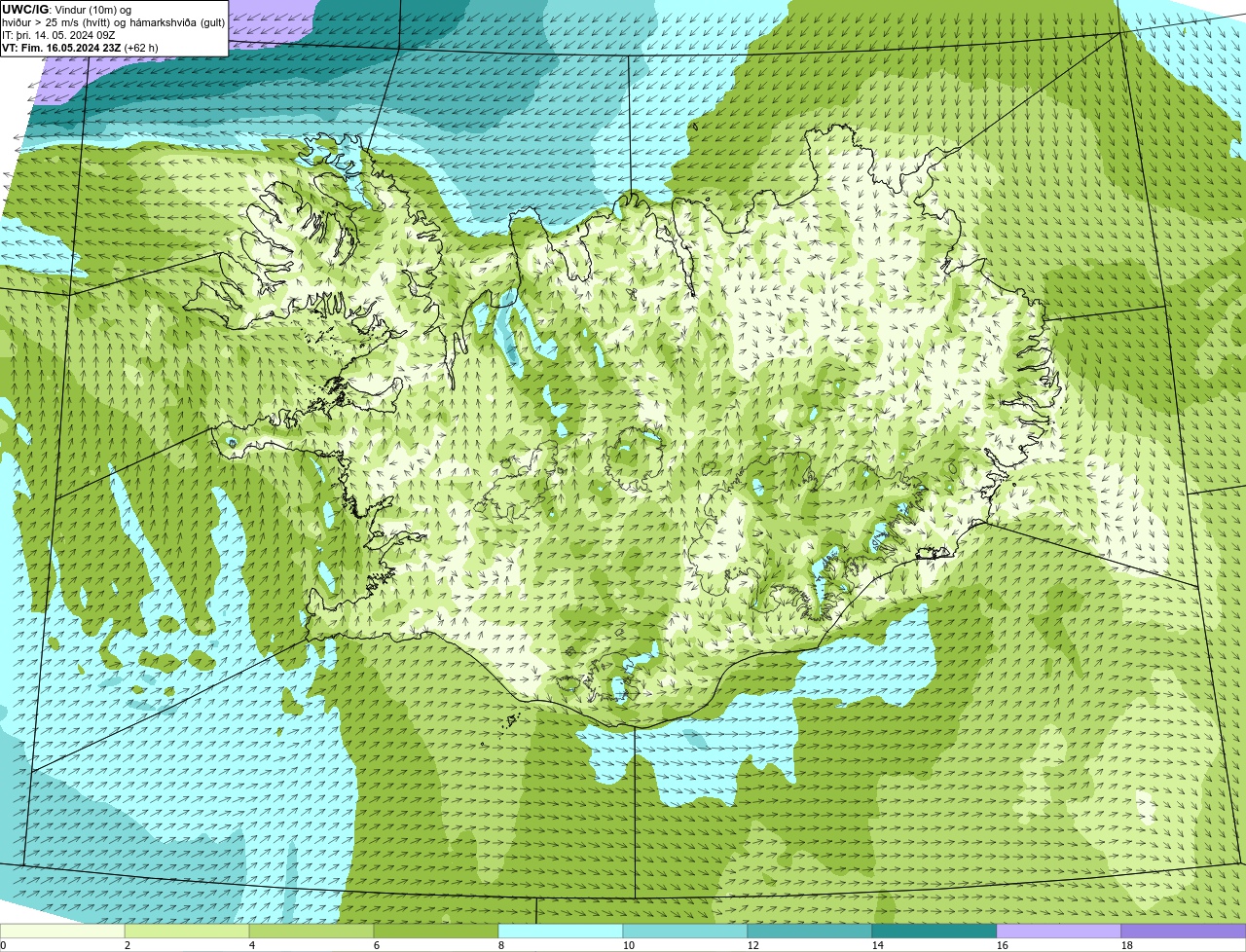1246x952 pixels.
Task: Click the legend scale label 12
Action: pyautogui.click(x=753, y=945)
